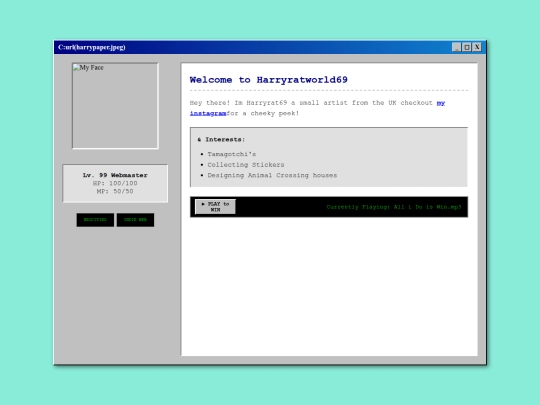Click the '& Interests:' heading
The image size is (540, 405).
pyautogui.click(x=221, y=139)
